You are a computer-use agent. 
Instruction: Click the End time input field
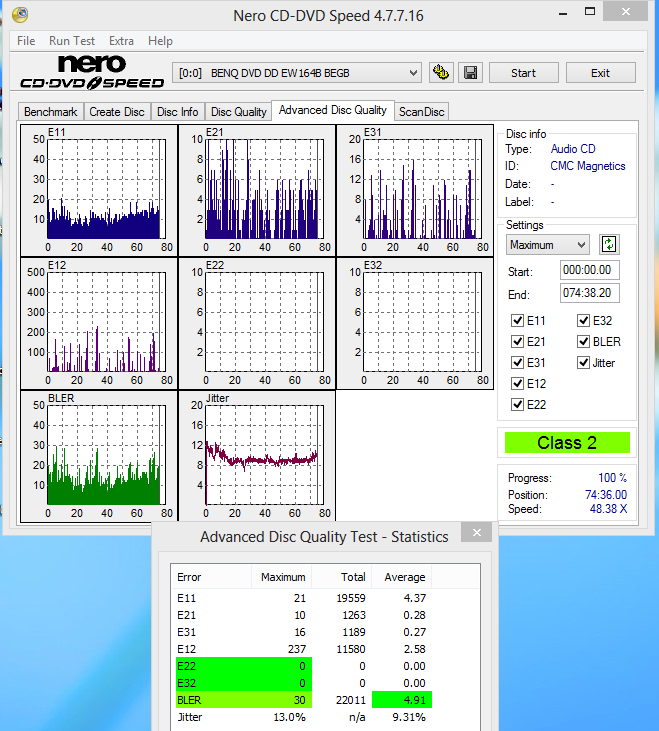click(590, 293)
